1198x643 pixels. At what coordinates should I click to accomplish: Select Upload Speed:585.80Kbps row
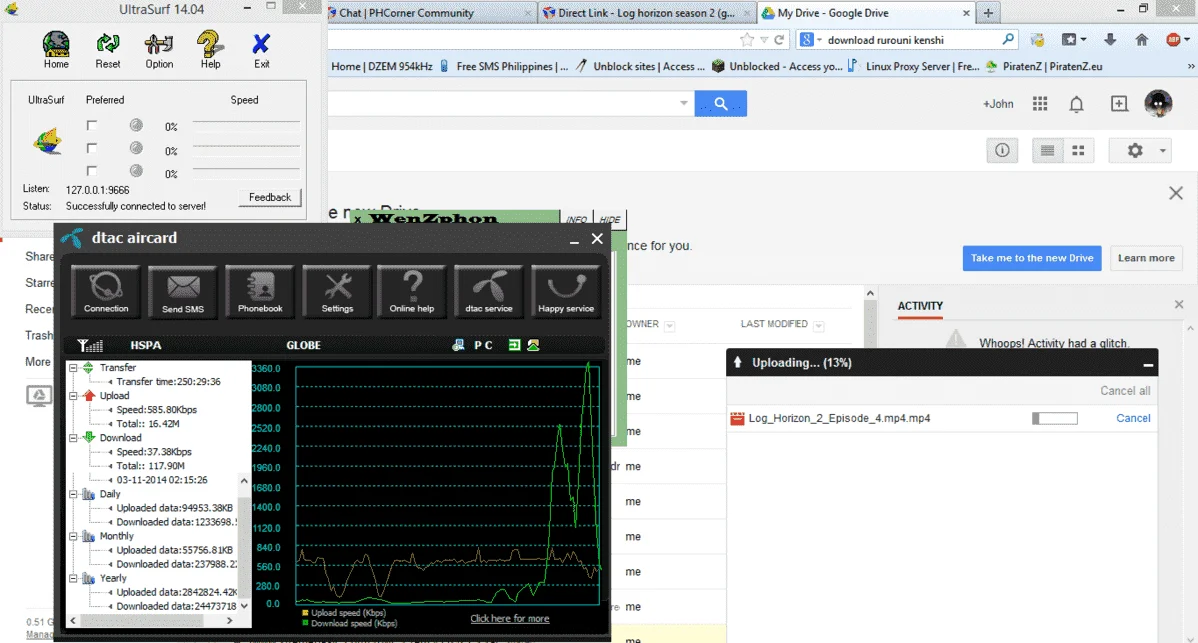157,410
